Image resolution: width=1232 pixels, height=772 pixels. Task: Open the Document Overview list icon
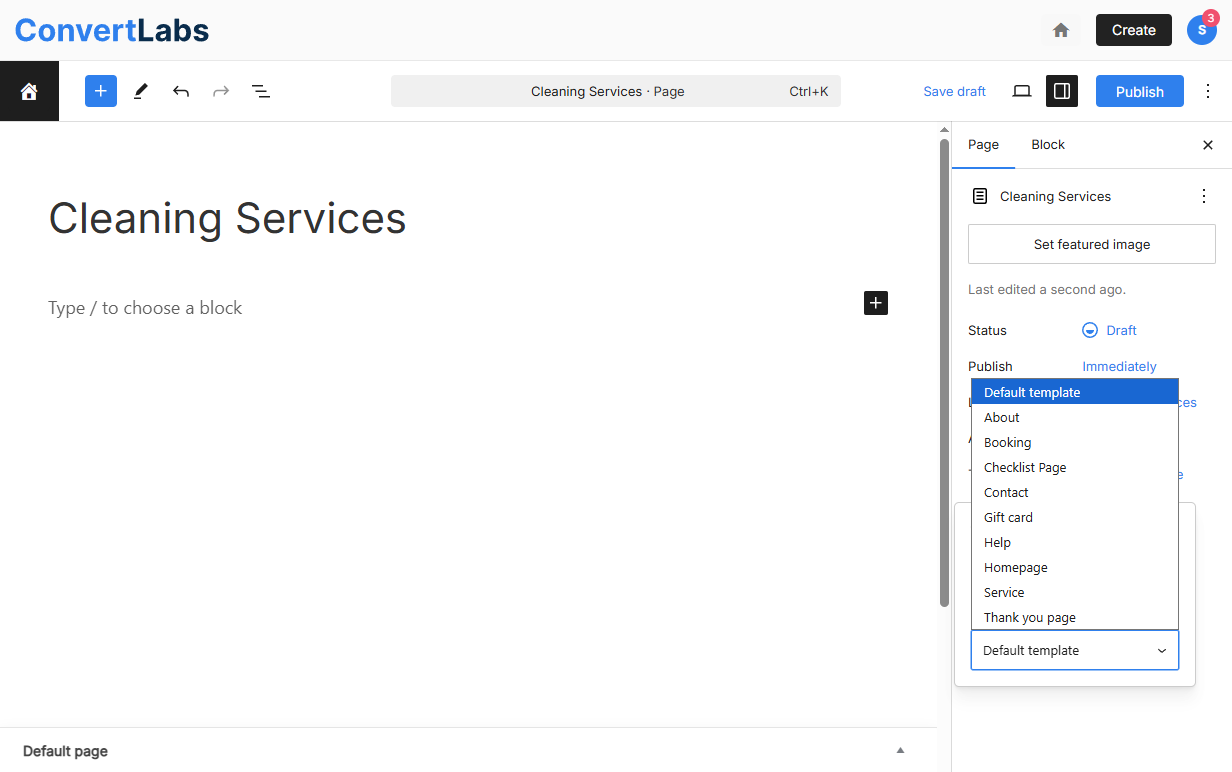(x=261, y=91)
